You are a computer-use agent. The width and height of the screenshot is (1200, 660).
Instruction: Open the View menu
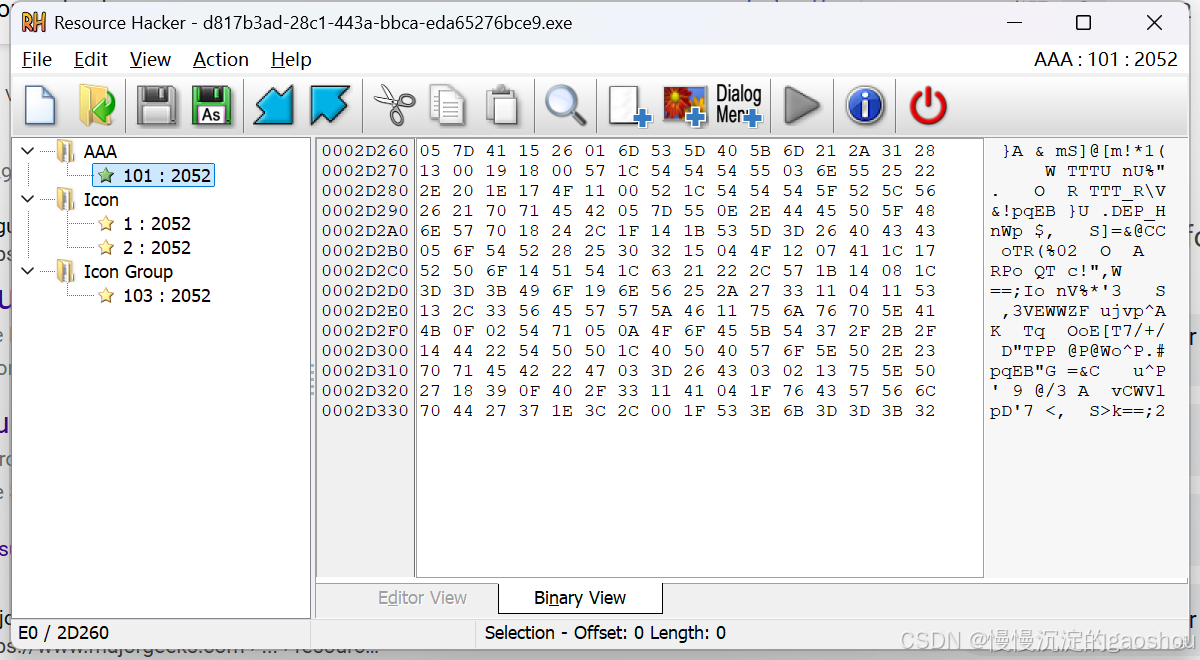(150, 59)
